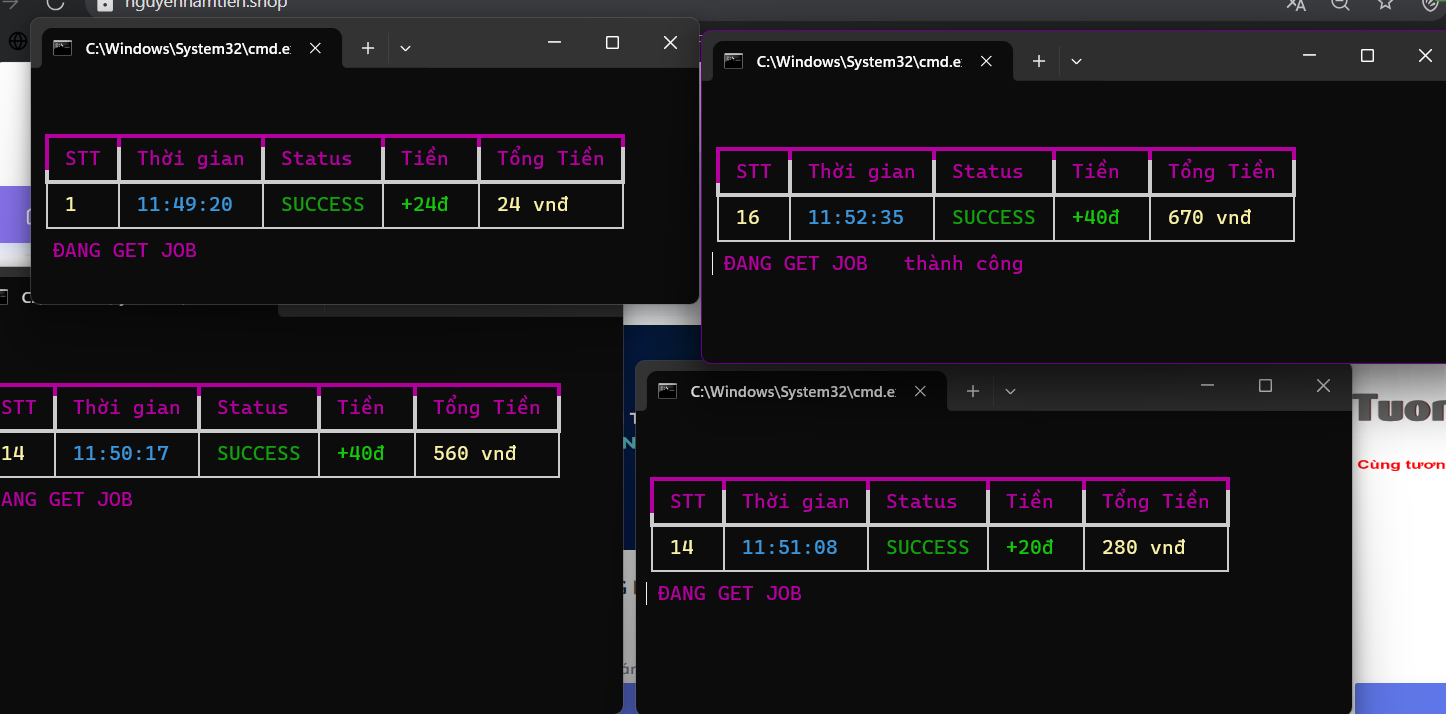The image size is (1446, 714).
Task: Expand tab dropdown in the 280 vnđ terminal window
Action: [x=1010, y=391]
